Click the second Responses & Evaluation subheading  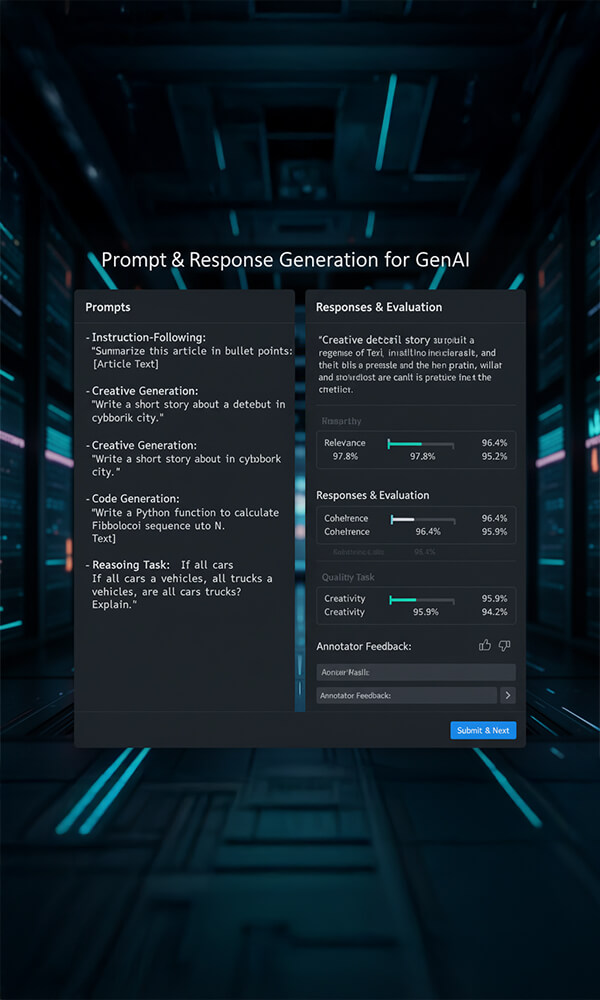[372, 495]
